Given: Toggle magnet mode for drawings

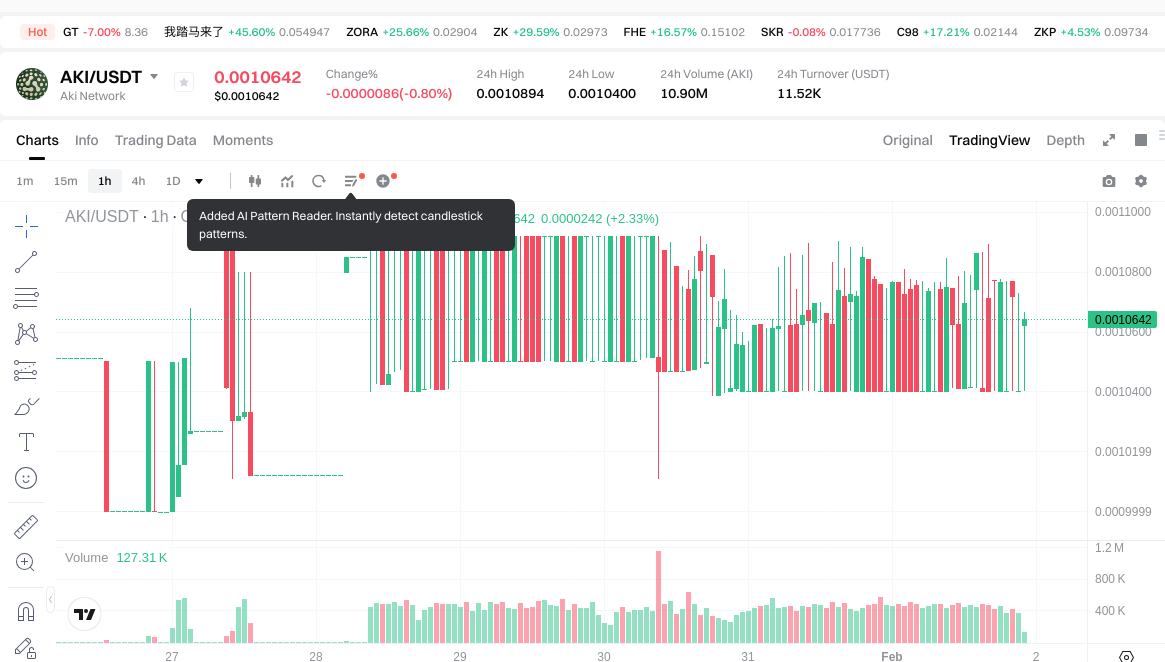Looking at the screenshot, I should coord(26,611).
